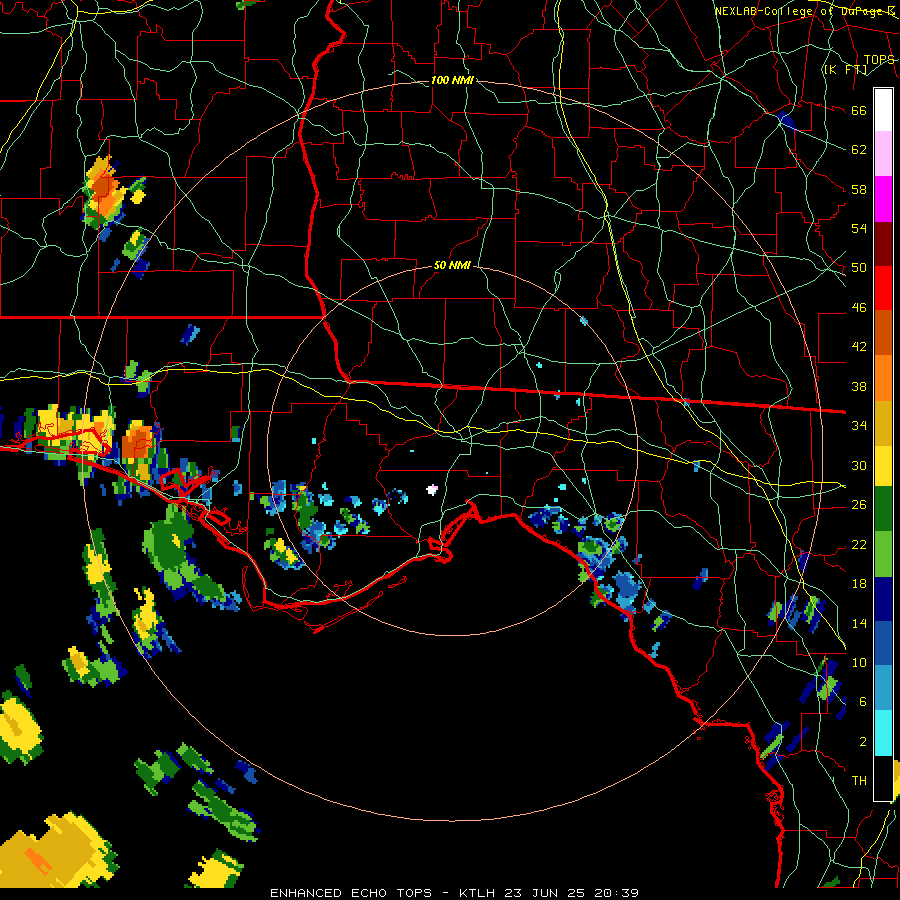Click the TH threshold legend label
900x900 pixels.
coord(859,781)
